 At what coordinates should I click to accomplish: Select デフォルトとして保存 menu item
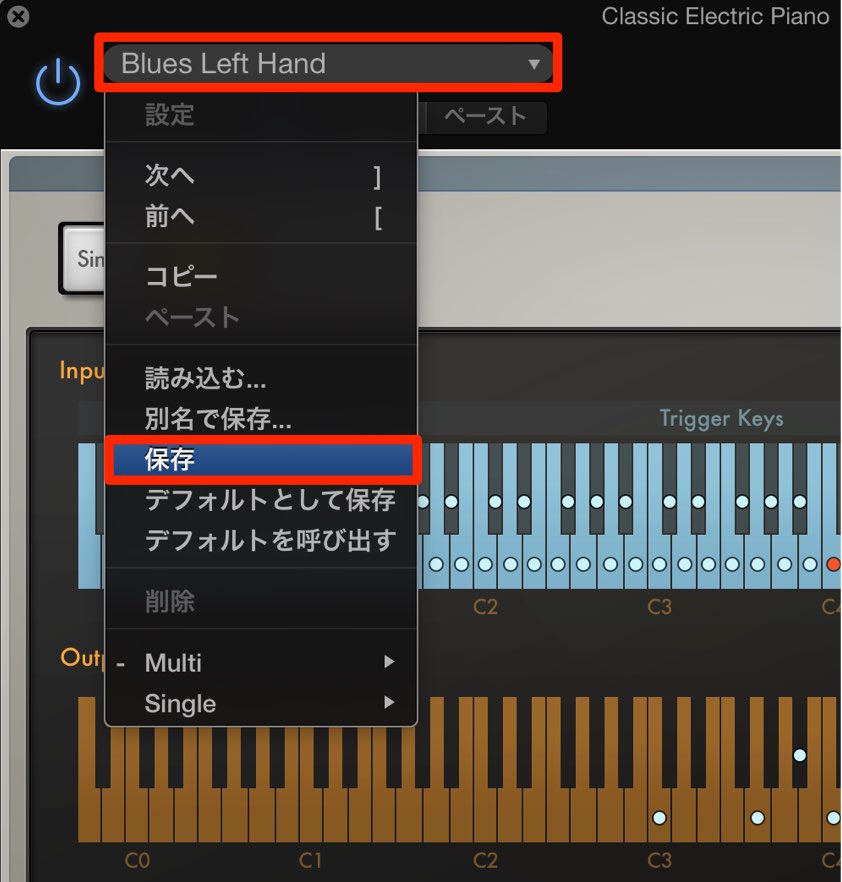262,500
